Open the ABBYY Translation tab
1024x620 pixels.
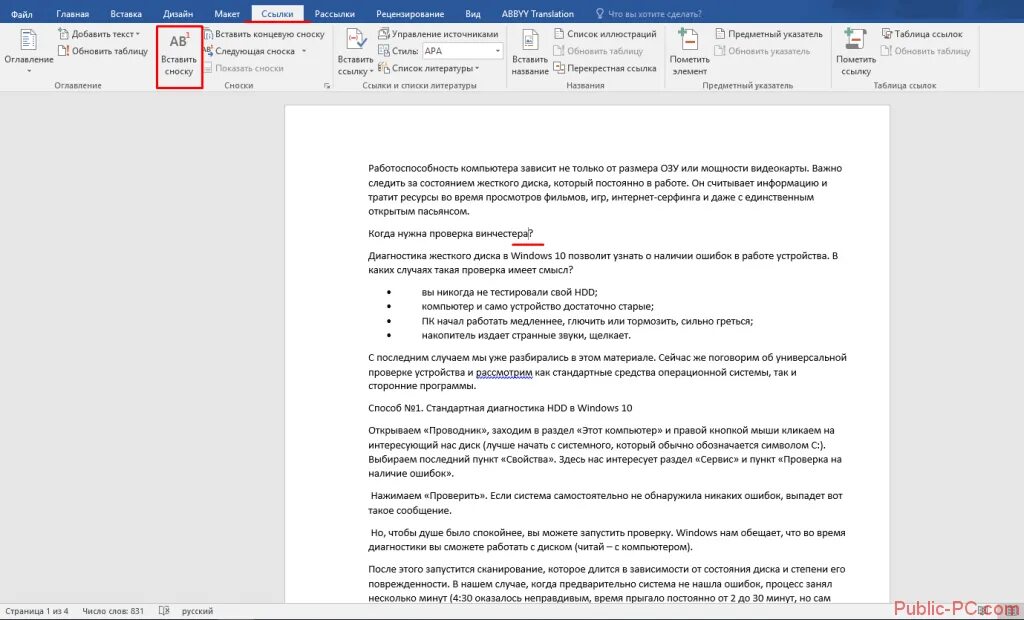coord(537,14)
